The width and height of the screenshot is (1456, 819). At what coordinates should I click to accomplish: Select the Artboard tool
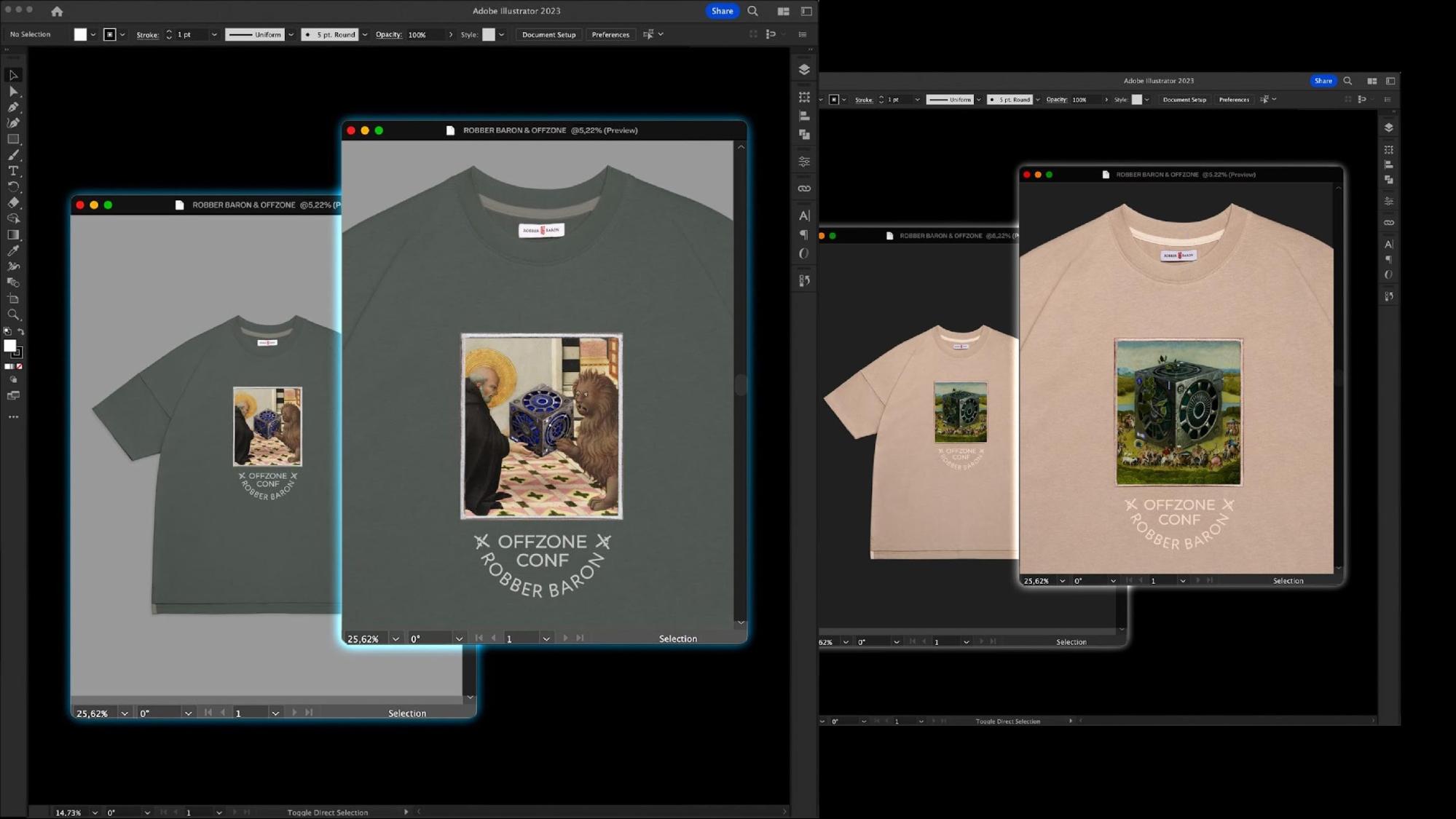(13, 298)
